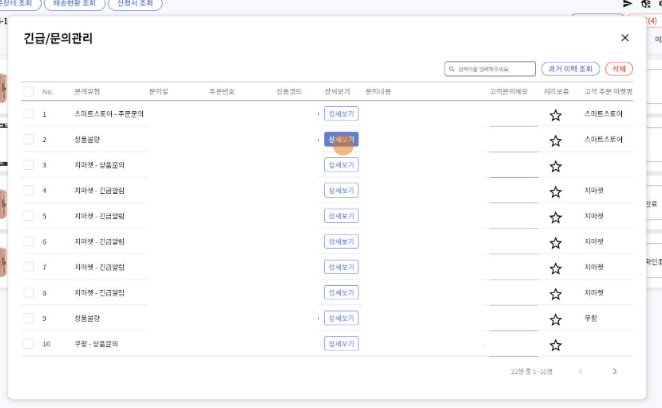Close the 긴급/문의관리 dialog
662x408 pixels.
(x=625, y=38)
